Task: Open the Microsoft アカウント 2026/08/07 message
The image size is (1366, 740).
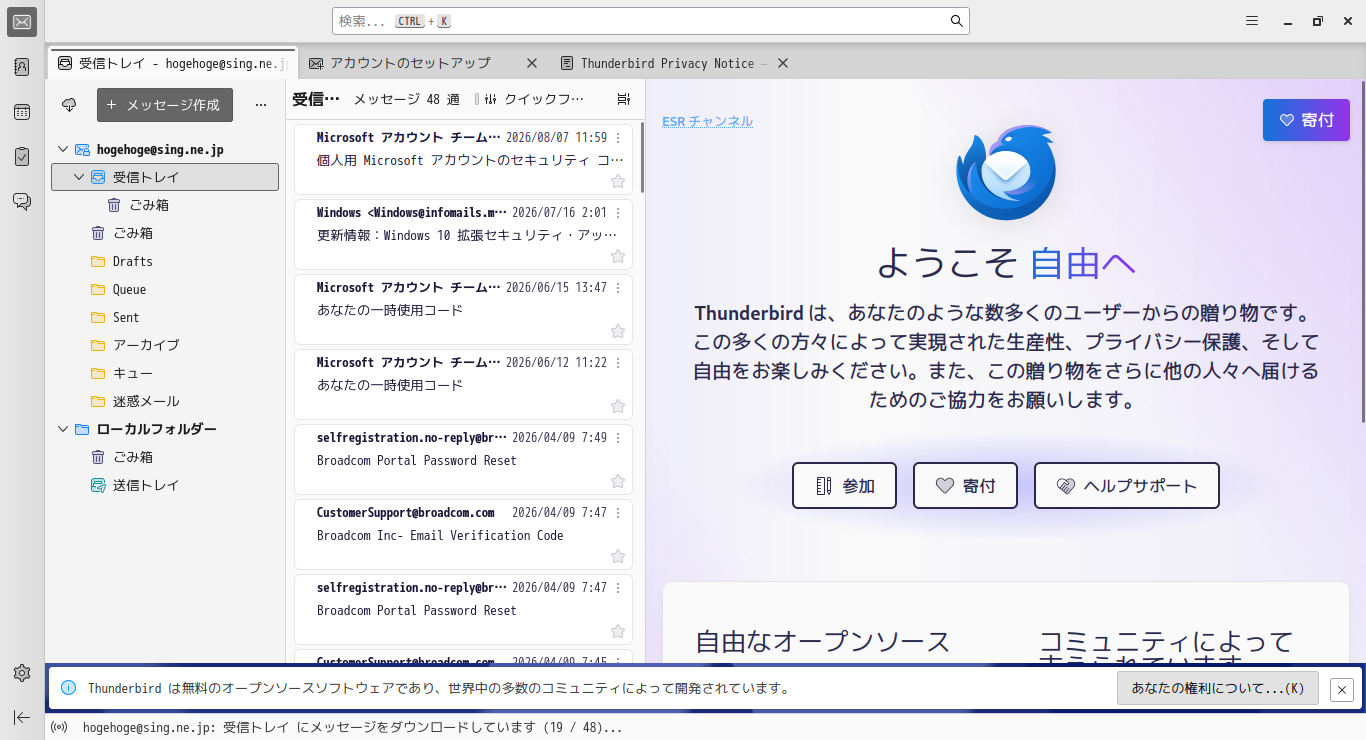Action: click(463, 160)
